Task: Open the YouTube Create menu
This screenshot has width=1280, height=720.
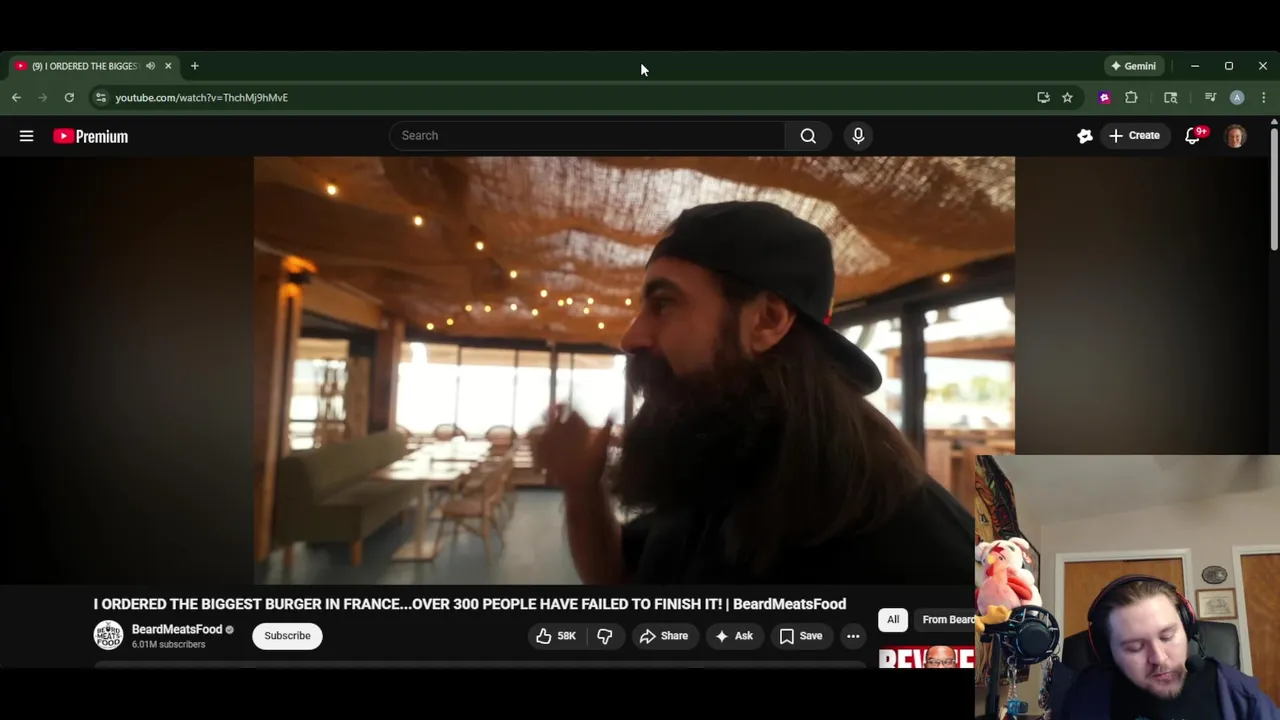Action: tap(1134, 136)
